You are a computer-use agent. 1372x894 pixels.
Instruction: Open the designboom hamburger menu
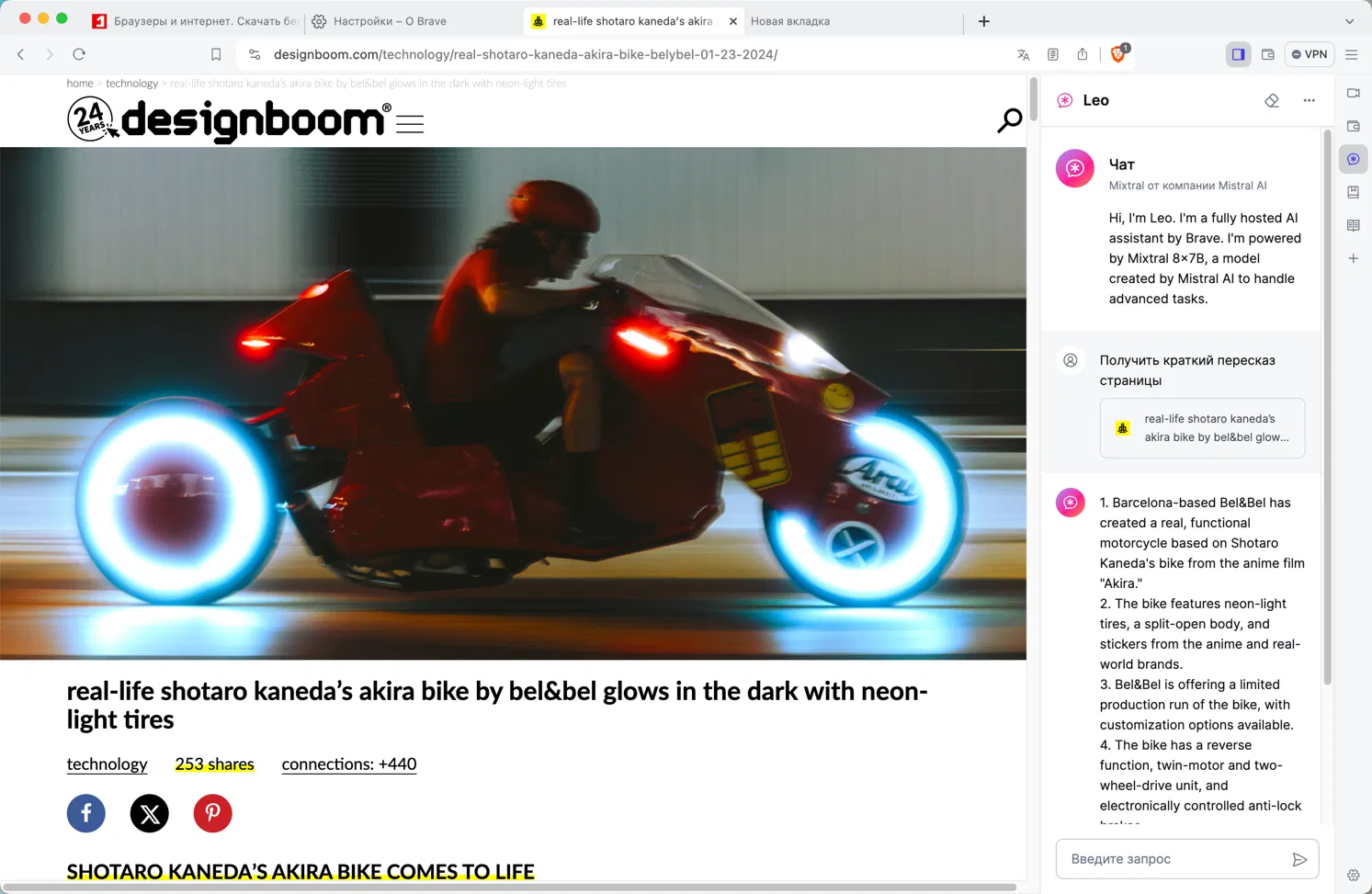pyautogui.click(x=410, y=123)
